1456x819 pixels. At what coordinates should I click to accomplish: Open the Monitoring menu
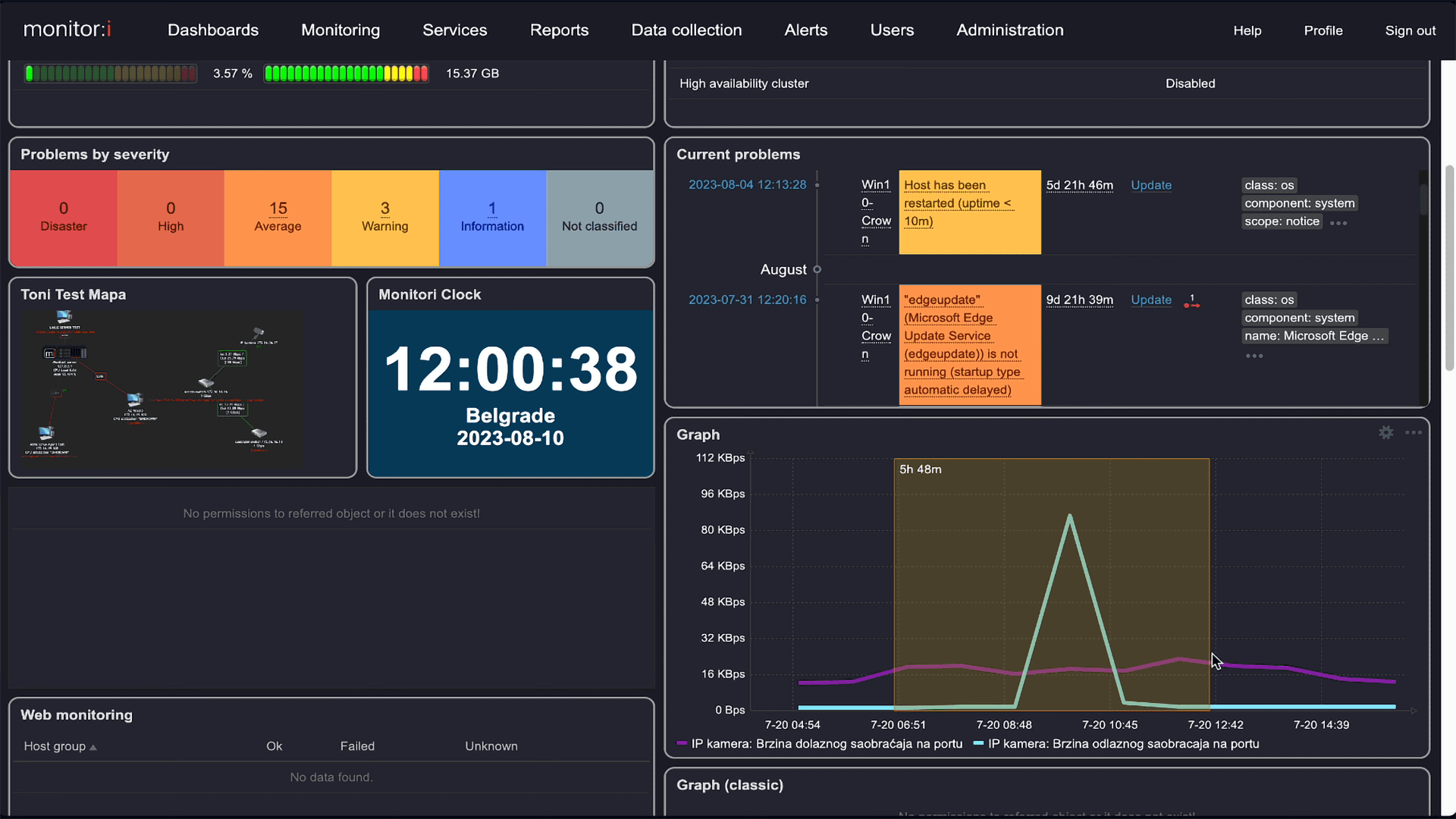pyautogui.click(x=340, y=30)
